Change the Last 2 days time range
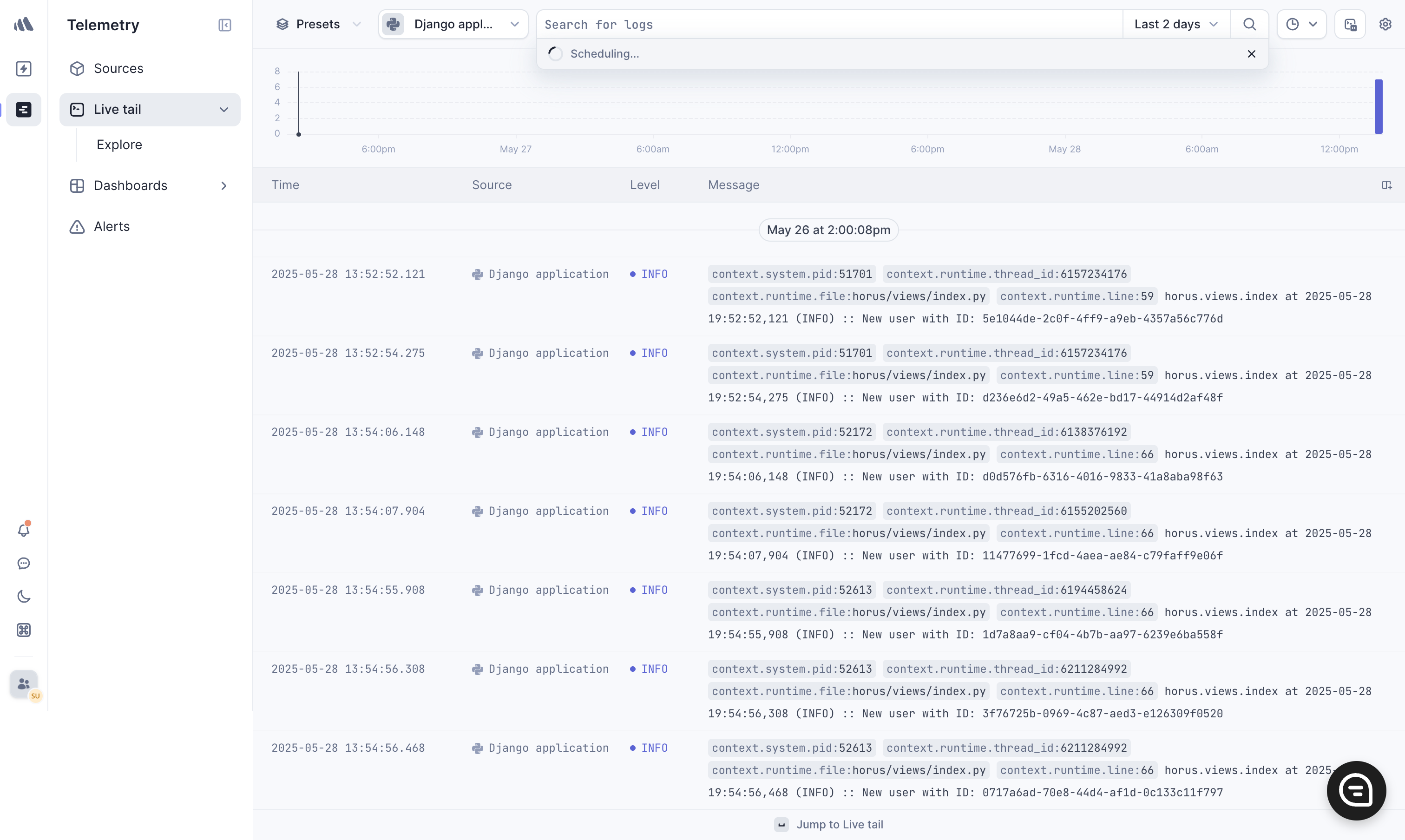 click(1176, 24)
